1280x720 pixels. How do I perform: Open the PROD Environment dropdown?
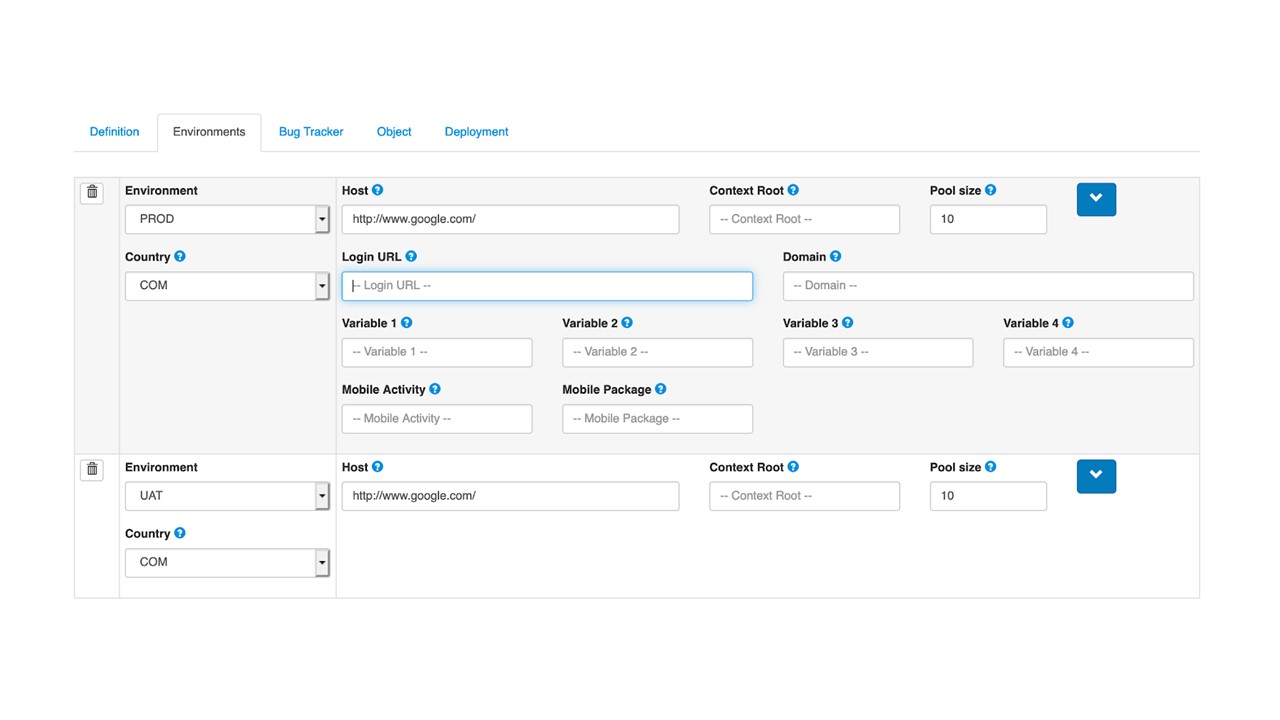227,219
